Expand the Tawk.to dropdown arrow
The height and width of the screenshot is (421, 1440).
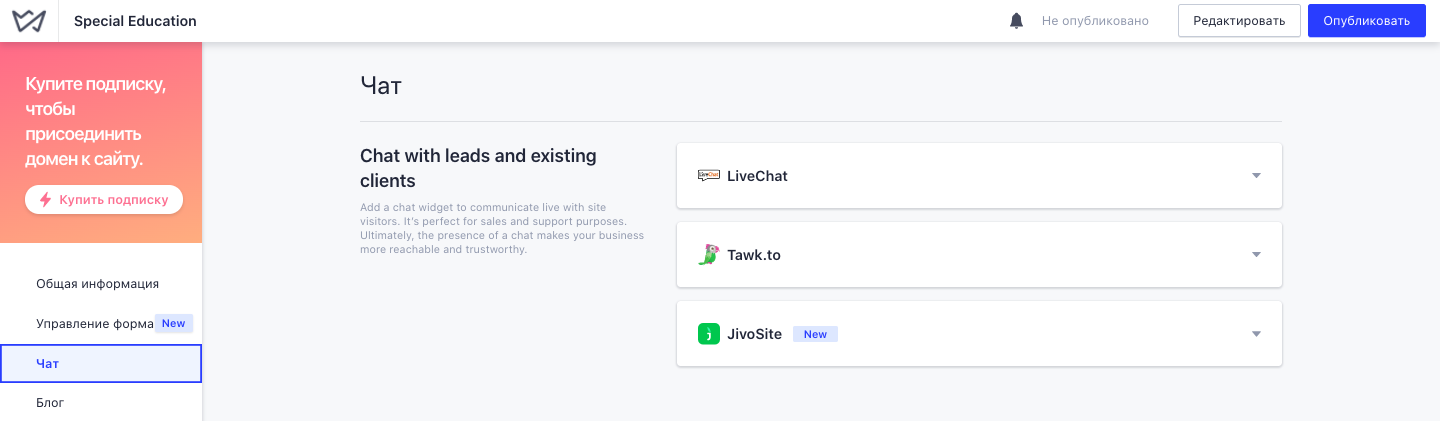coord(1257,255)
